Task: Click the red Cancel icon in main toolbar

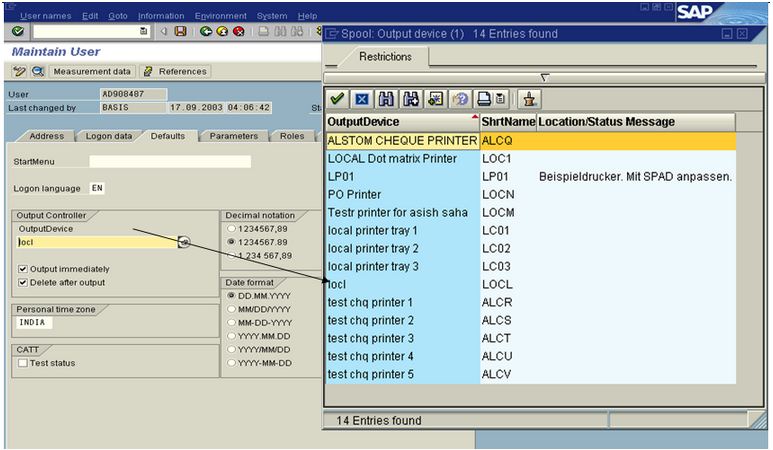Action: (239, 32)
